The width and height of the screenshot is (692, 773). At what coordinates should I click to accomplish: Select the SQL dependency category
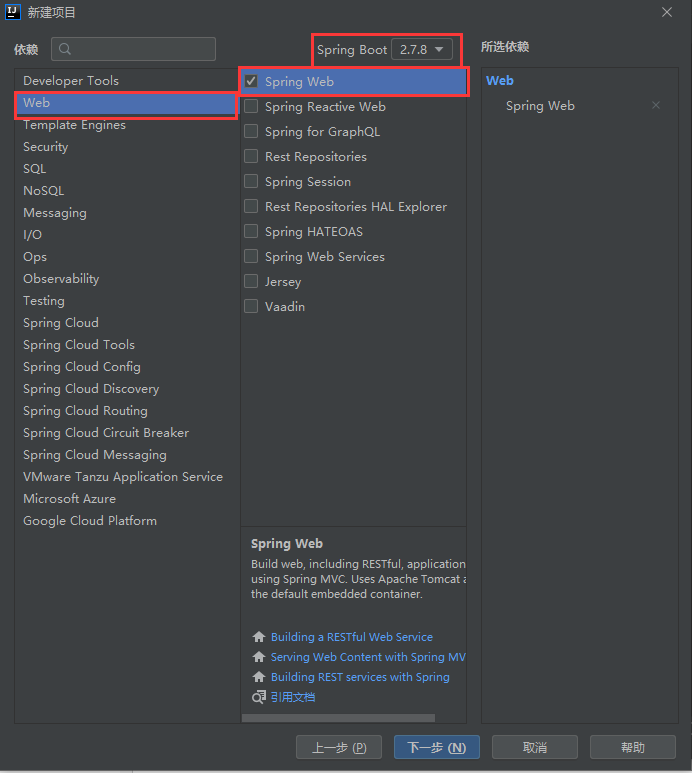[x=35, y=169]
